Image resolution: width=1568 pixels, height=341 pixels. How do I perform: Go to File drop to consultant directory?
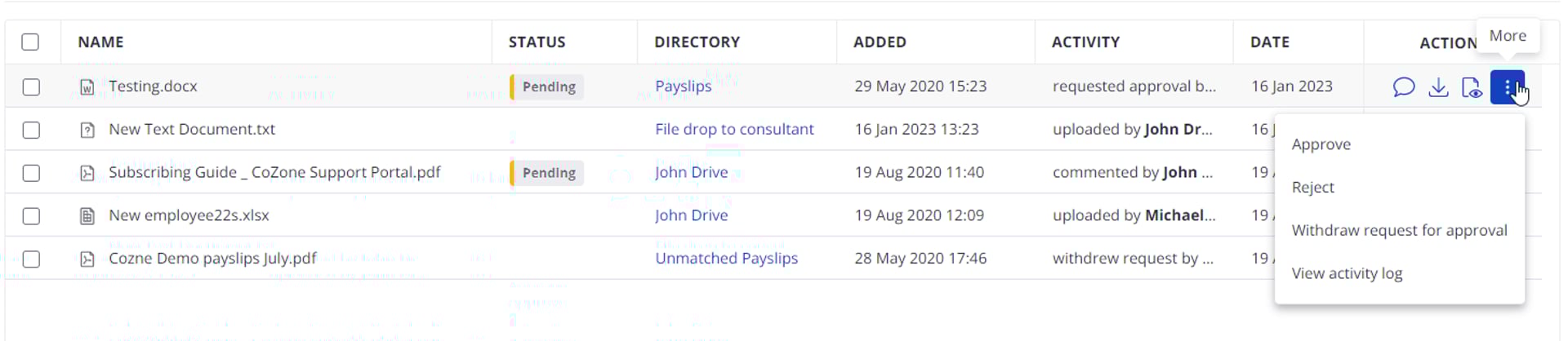tap(734, 129)
